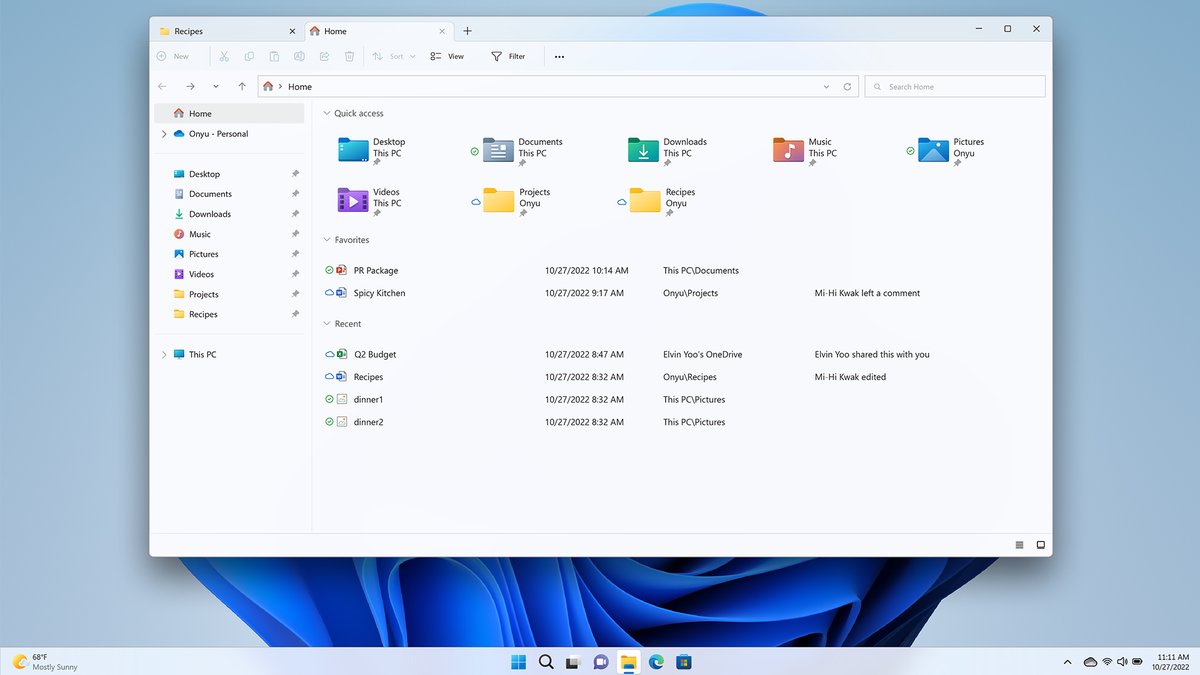The width and height of the screenshot is (1200, 675).
Task: Go back with the back arrow
Action: pos(163,87)
